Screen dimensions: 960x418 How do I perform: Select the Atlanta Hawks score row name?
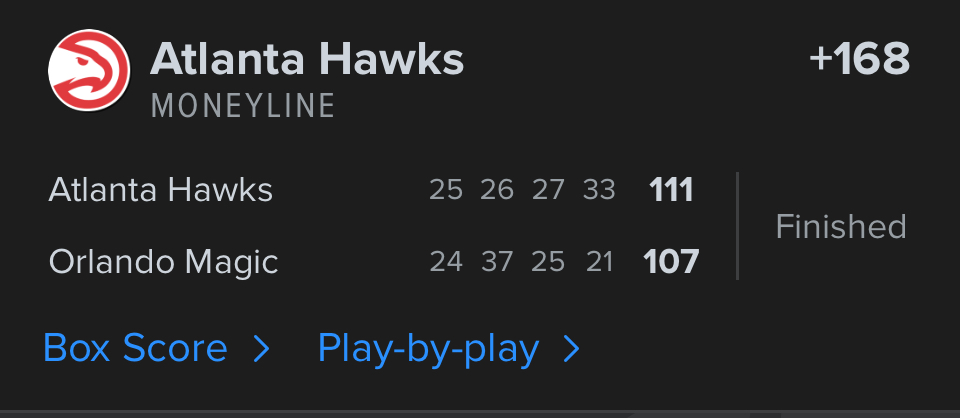coord(160,190)
